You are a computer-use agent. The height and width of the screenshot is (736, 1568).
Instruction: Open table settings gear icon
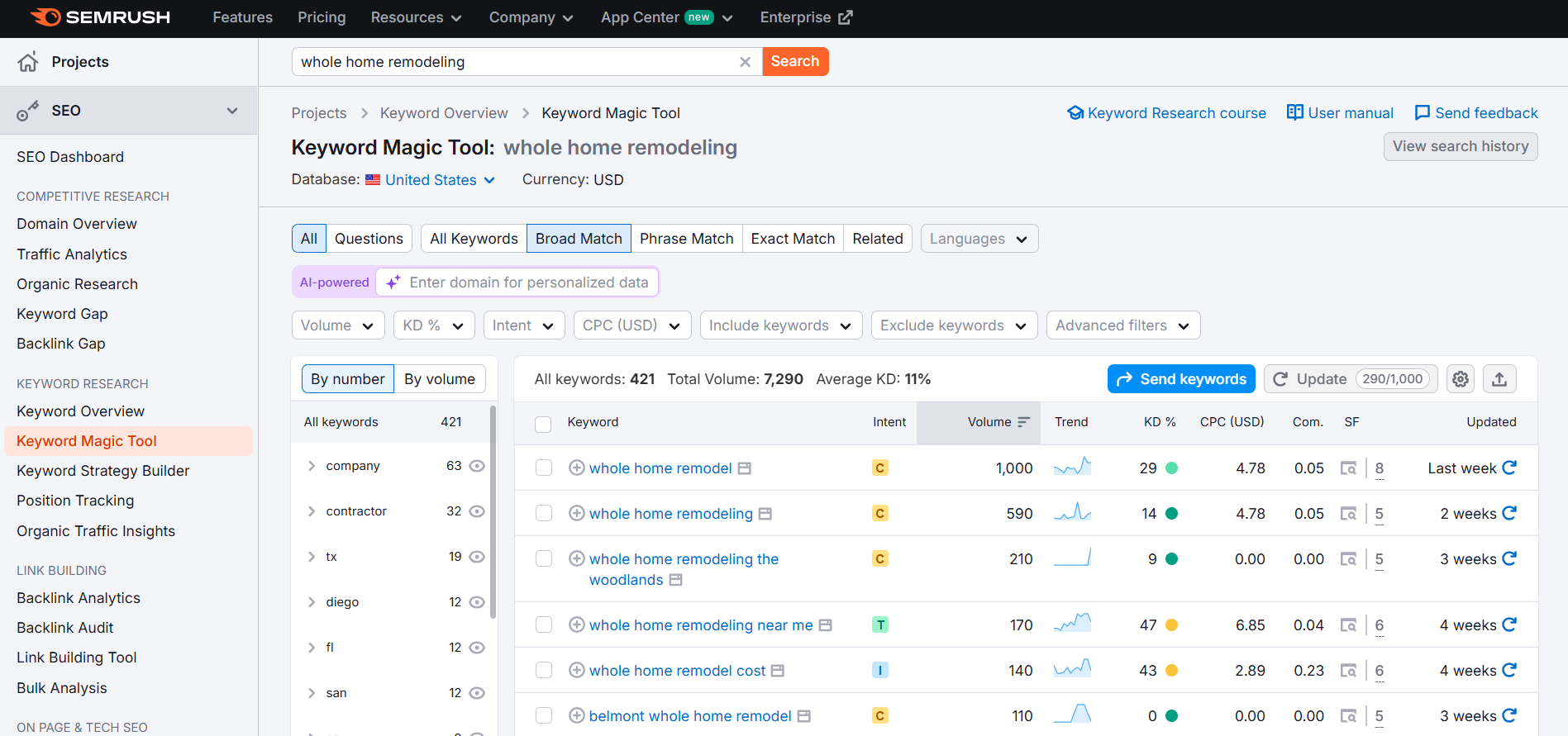pyautogui.click(x=1461, y=379)
